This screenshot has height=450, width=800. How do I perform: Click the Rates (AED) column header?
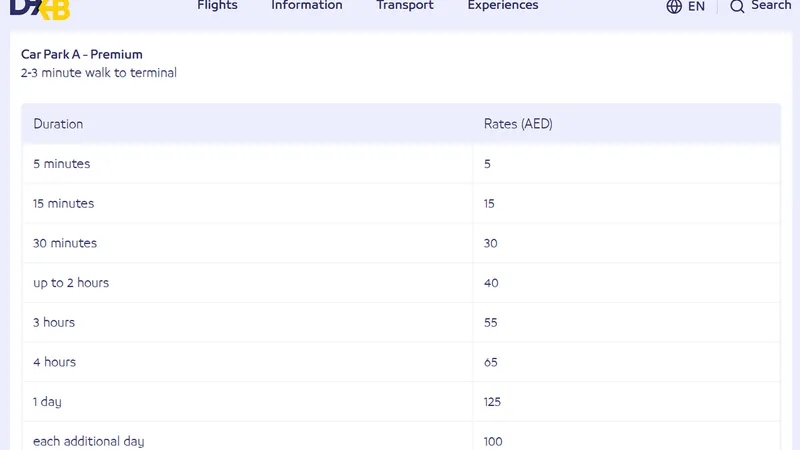click(x=518, y=124)
